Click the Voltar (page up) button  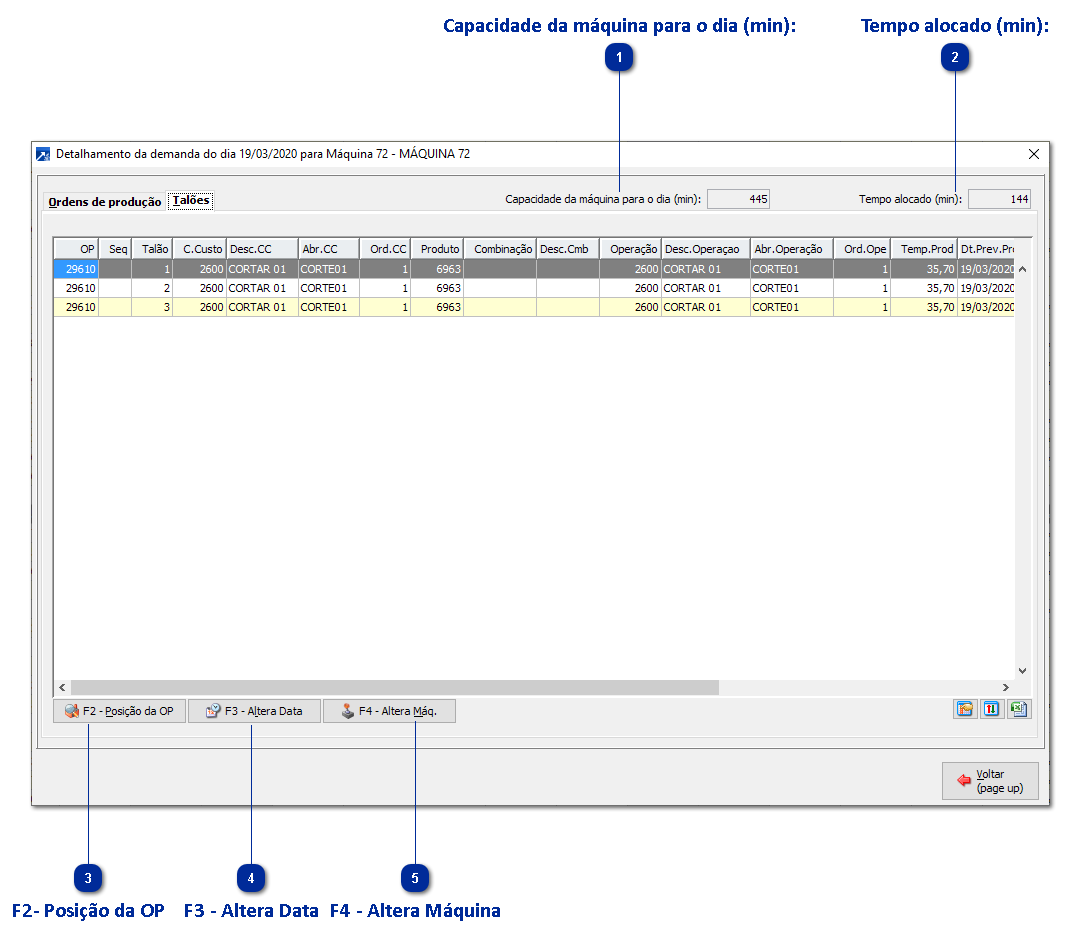[990, 781]
